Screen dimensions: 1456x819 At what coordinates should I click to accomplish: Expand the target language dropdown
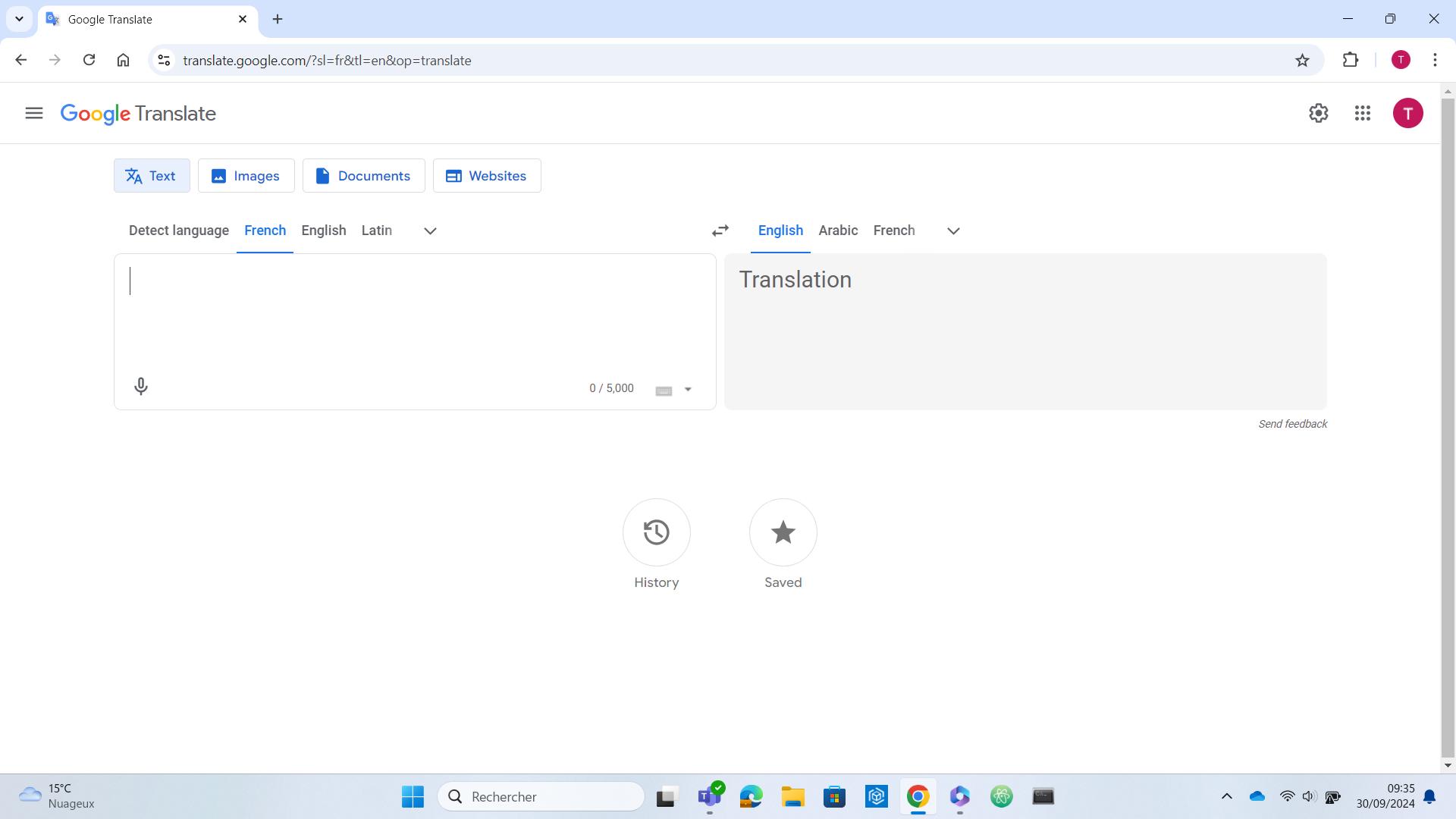pyautogui.click(x=953, y=231)
